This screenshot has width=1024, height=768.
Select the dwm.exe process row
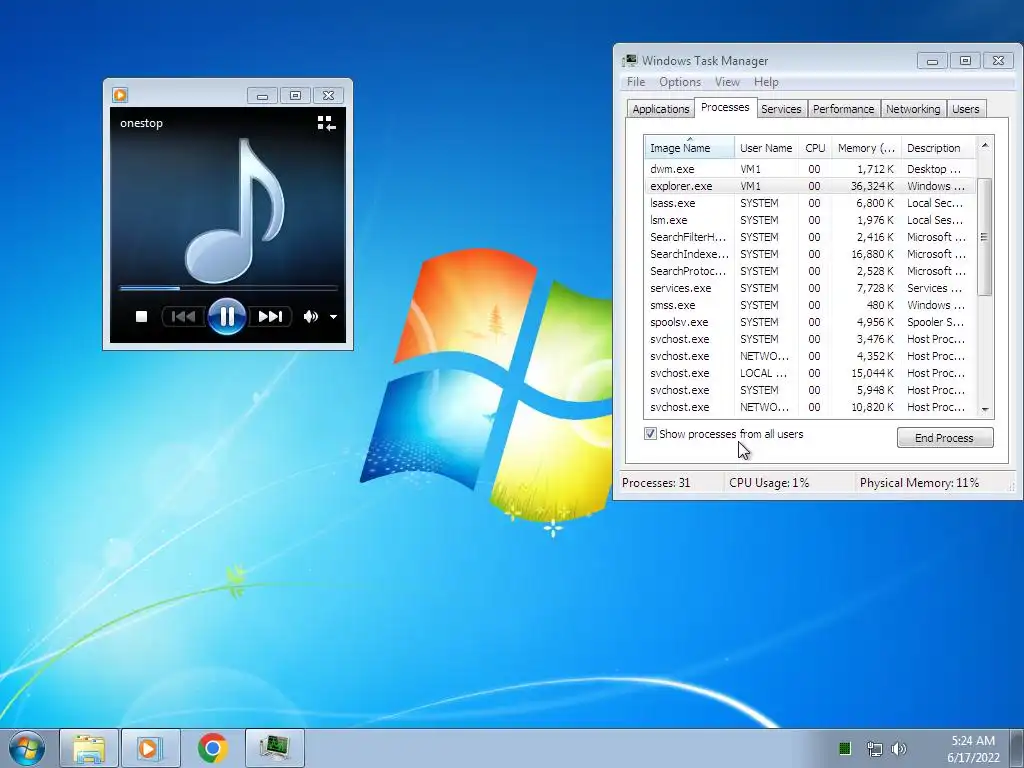810,168
